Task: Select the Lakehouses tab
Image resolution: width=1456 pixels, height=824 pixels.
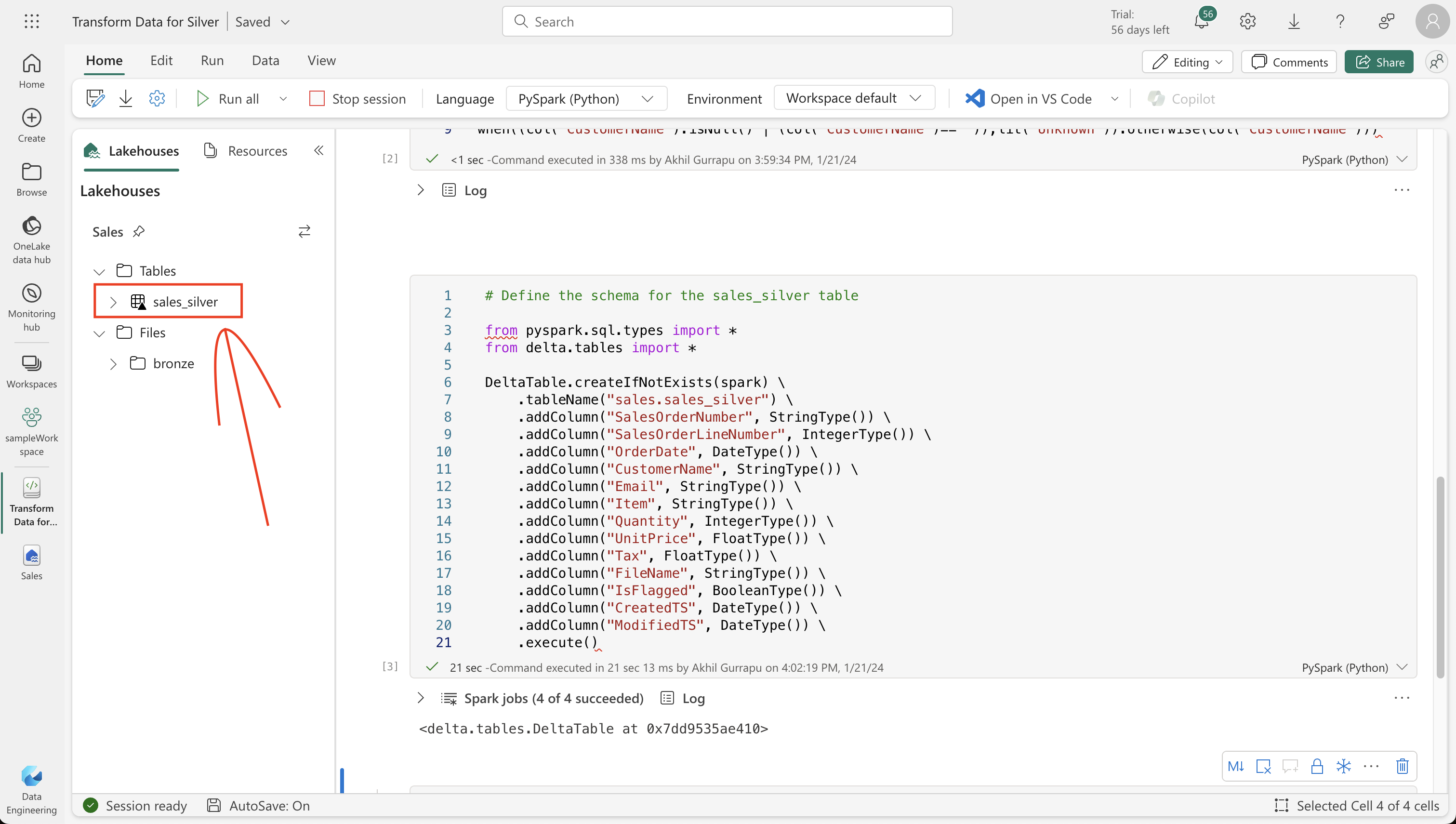Action: click(x=131, y=151)
